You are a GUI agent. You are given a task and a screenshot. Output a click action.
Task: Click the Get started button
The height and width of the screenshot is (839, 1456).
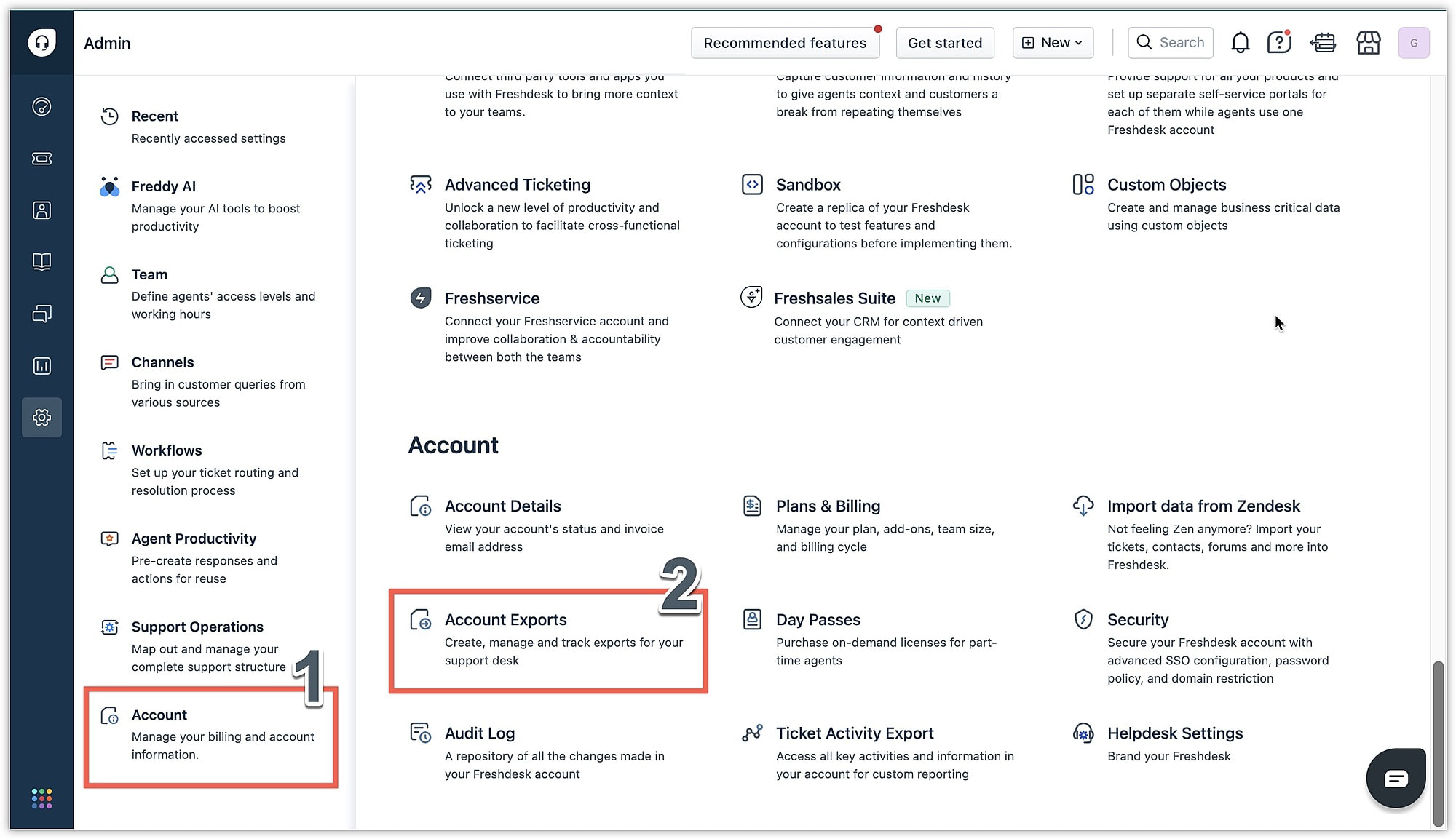944,43
